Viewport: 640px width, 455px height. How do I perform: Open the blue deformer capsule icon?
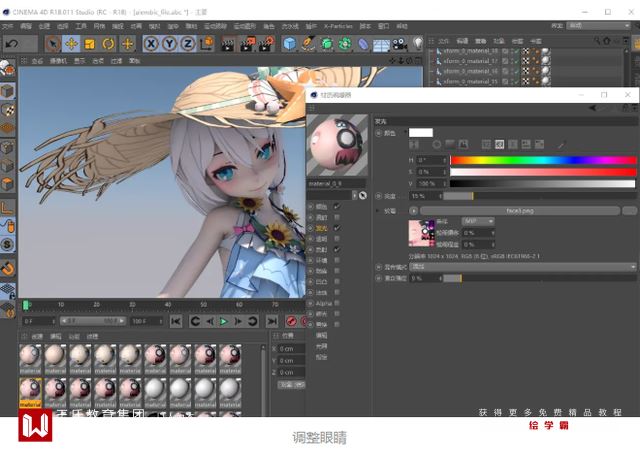click(363, 44)
